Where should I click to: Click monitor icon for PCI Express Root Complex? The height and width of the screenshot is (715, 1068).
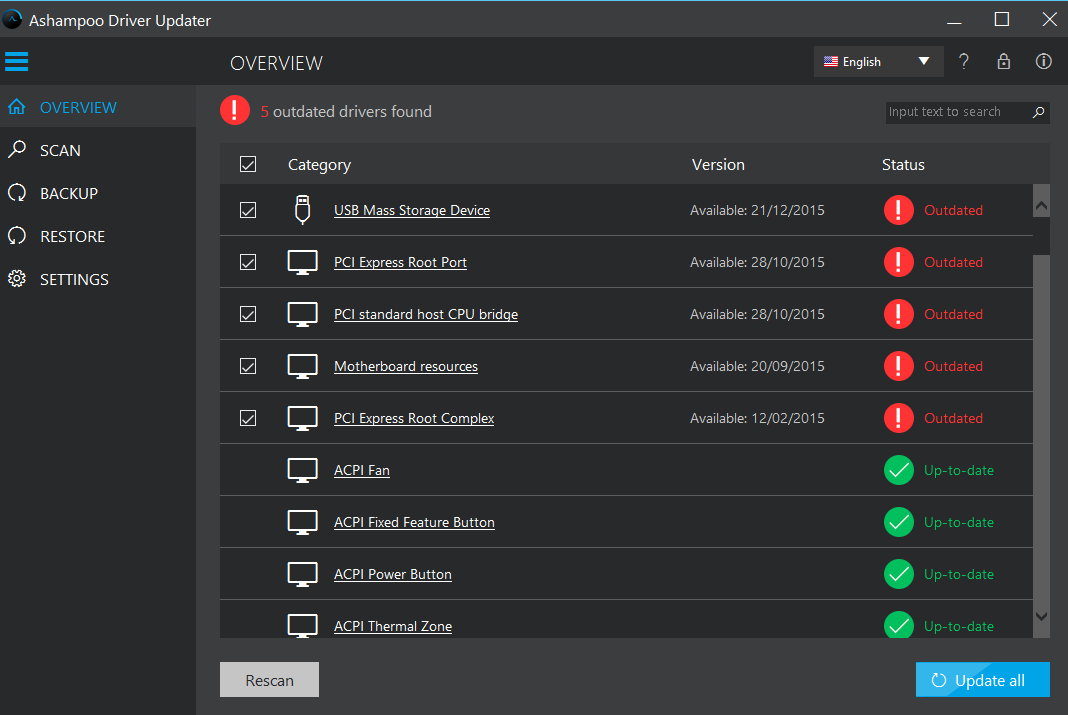pyautogui.click(x=302, y=418)
